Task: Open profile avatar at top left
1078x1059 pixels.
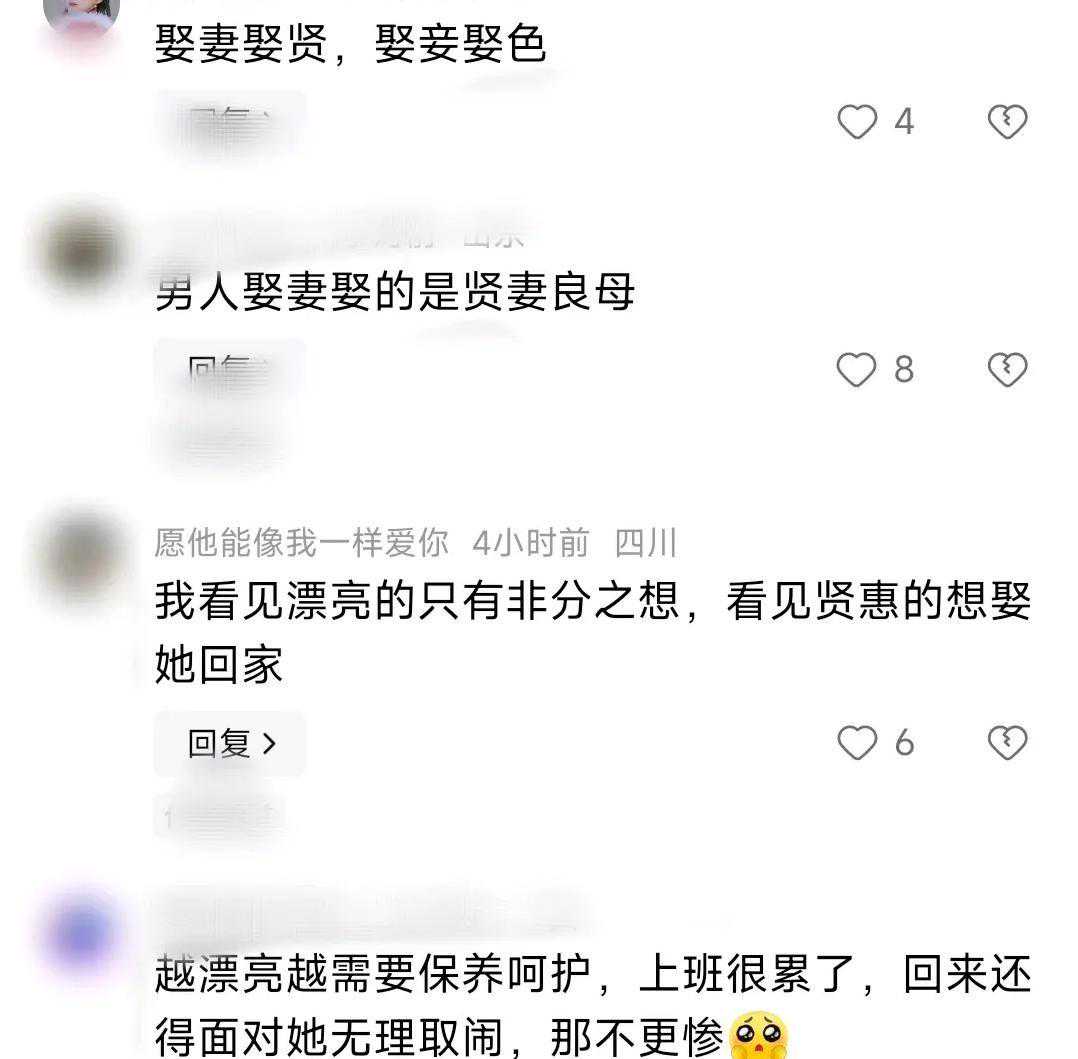Action: click(x=81, y=15)
